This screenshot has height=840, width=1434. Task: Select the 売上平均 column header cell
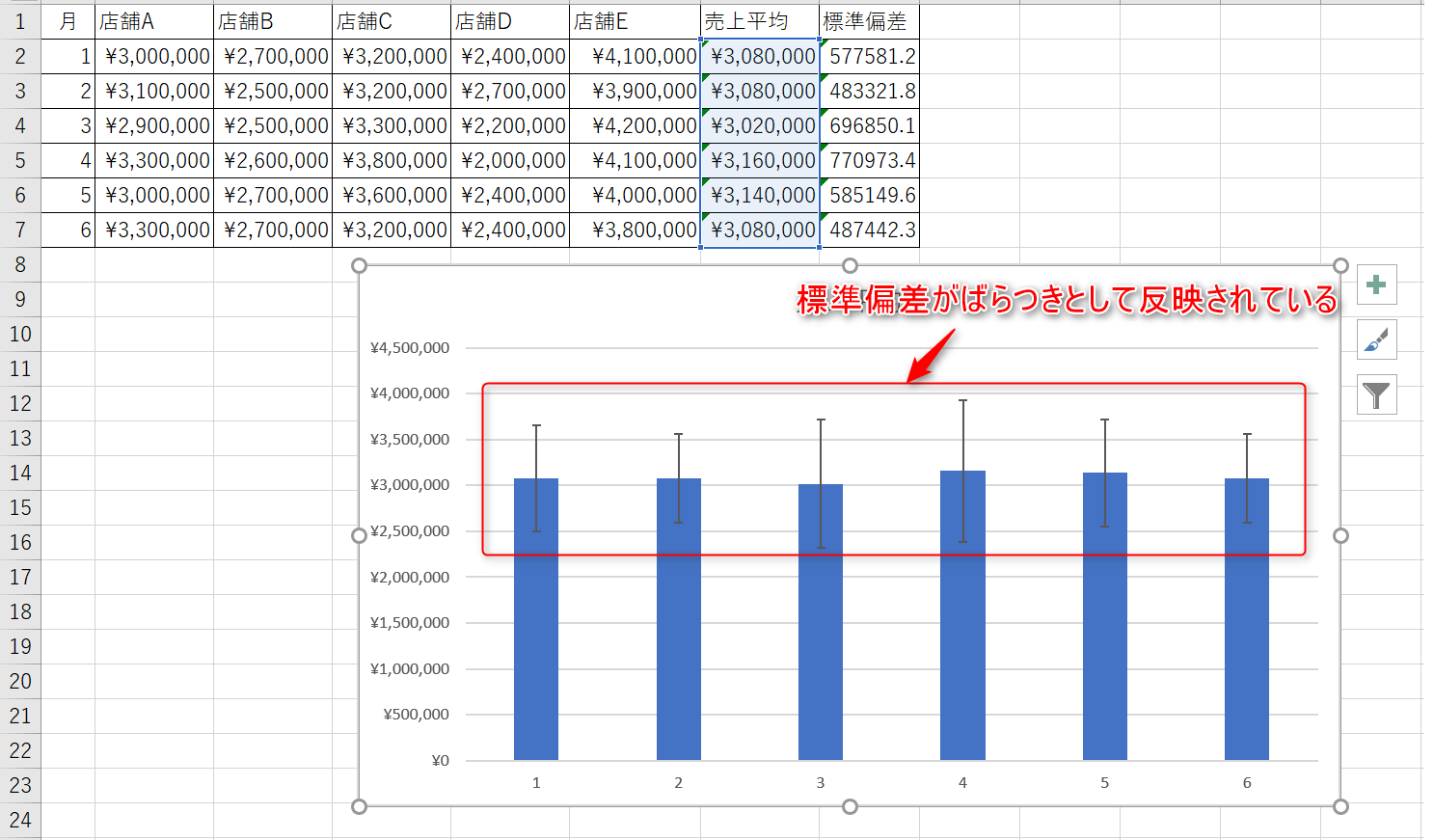click(759, 20)
